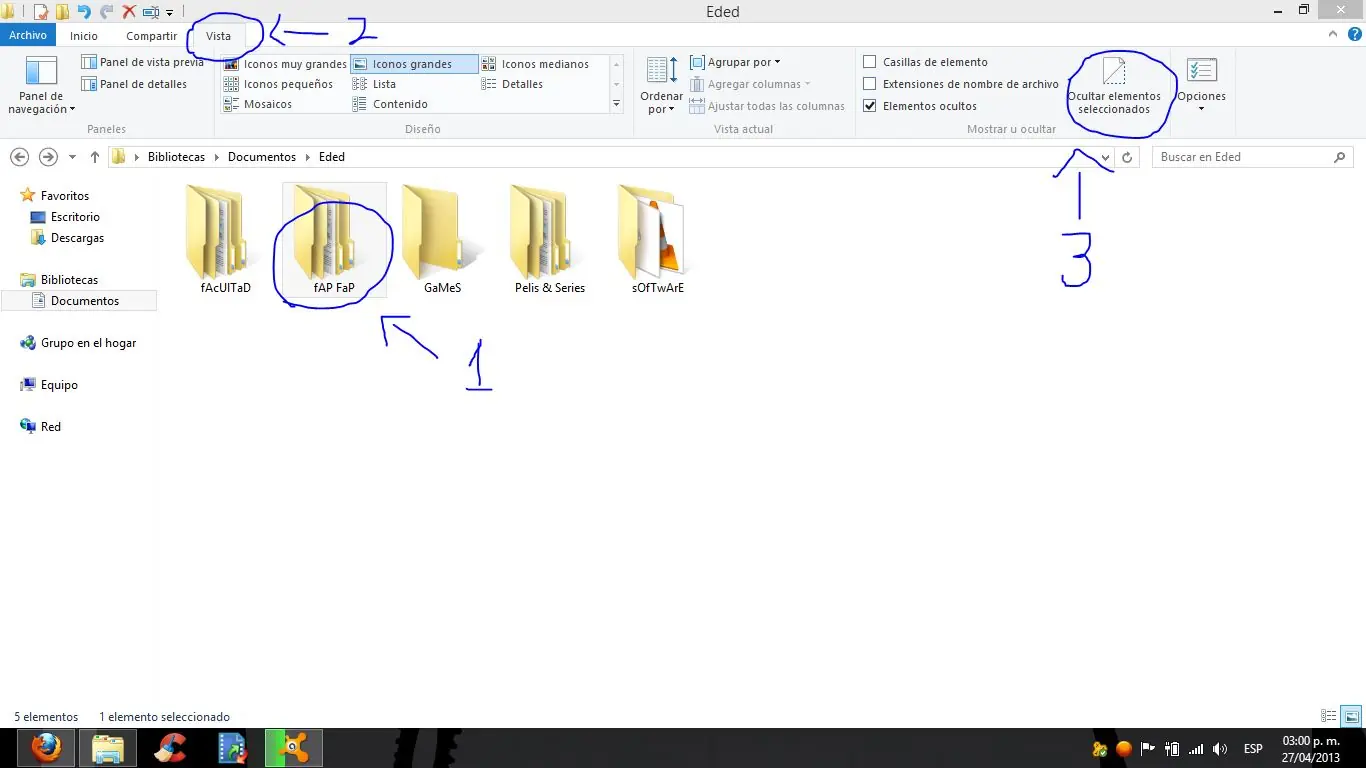Click Documentos in the address bar
This screenshot has height=768, width=1366.
point(262,157)
